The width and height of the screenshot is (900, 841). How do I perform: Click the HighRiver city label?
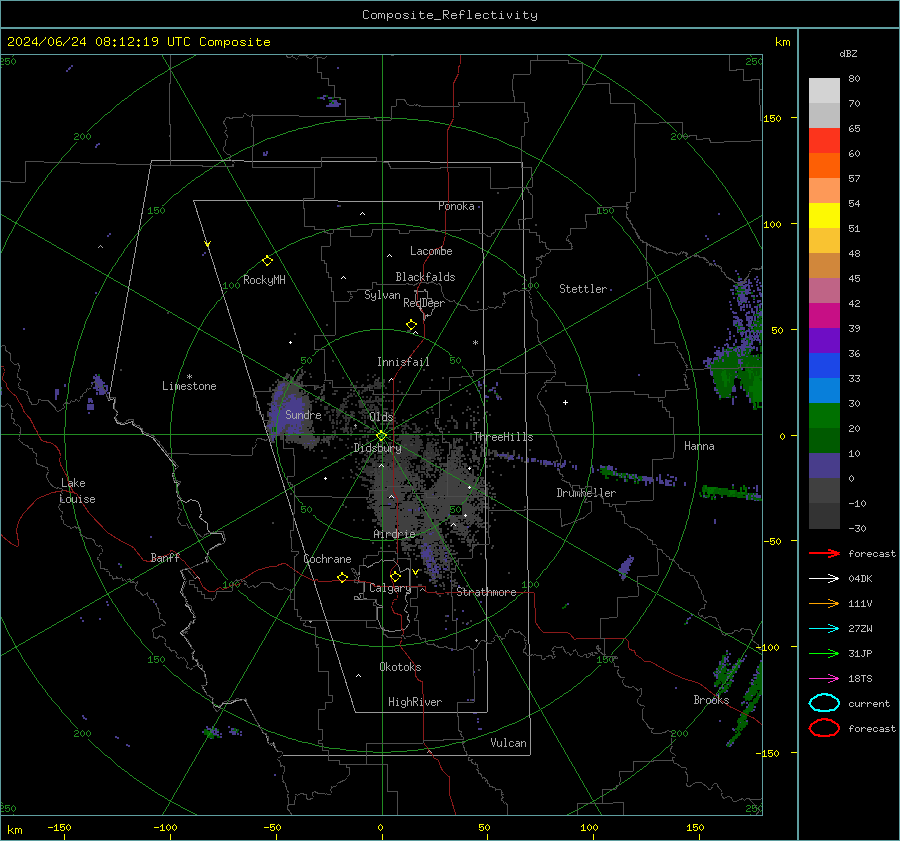pos(415,703)
